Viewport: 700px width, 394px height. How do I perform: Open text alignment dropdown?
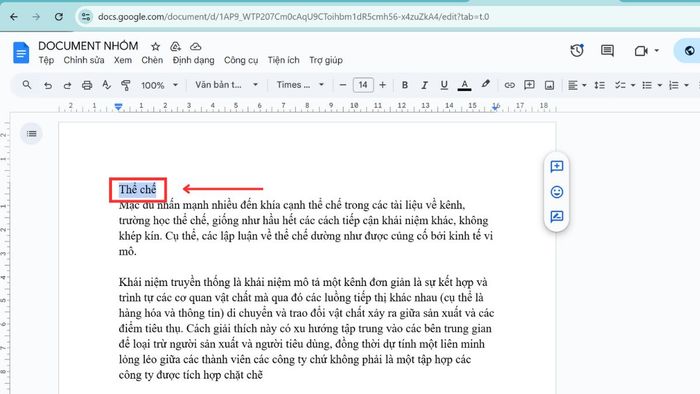click(x=577, y=85)
